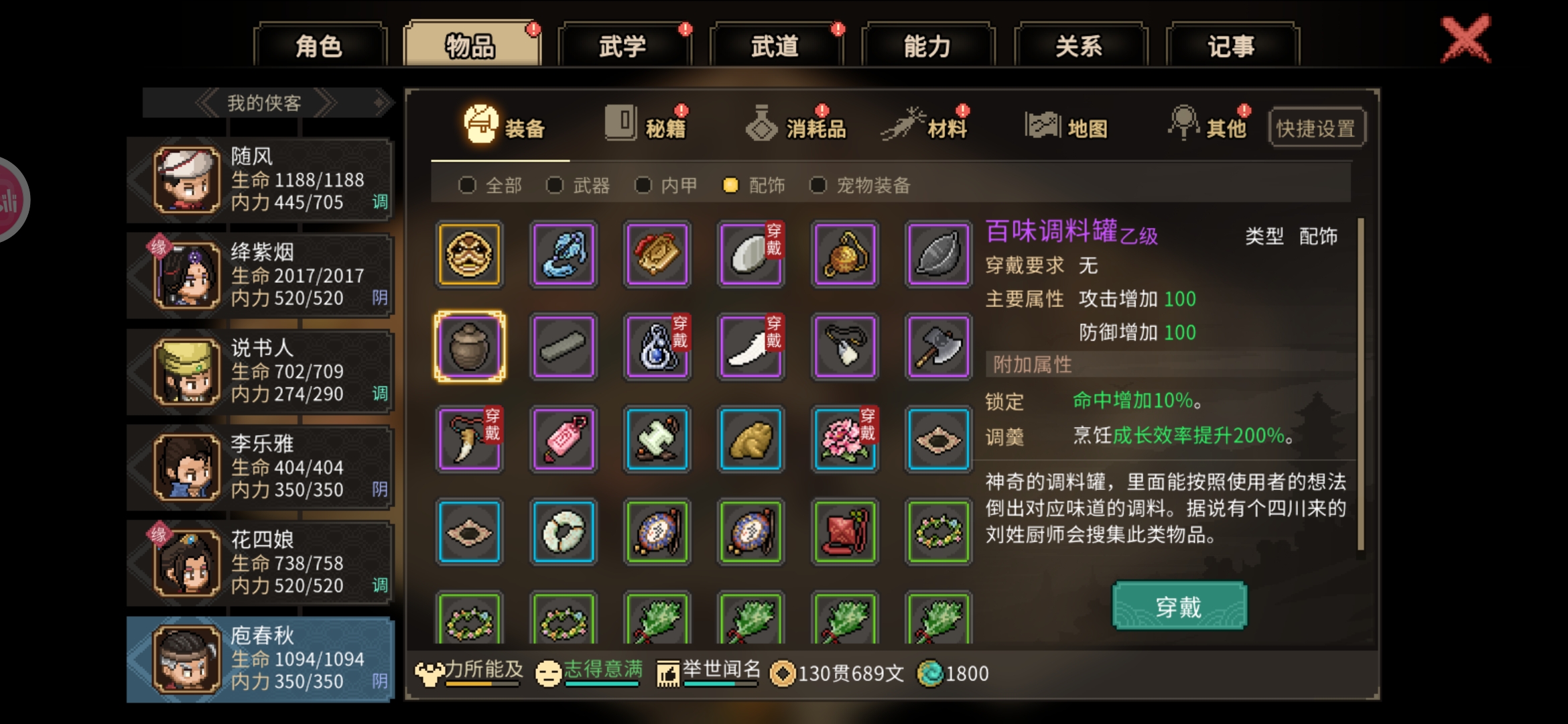Click the 志得意满 mood status bar
Viewport: 1568px width, 724px height.
click(588, 672)
